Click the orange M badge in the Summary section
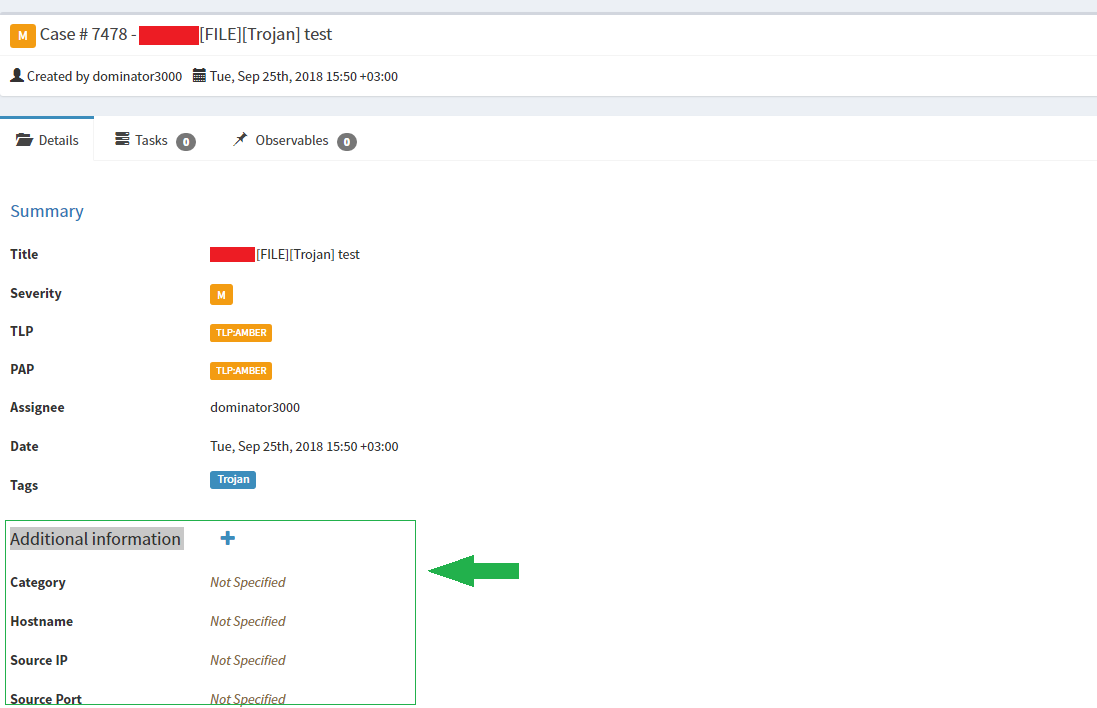The height and width of the screenshot is (708, 1097). click(220, 294)
